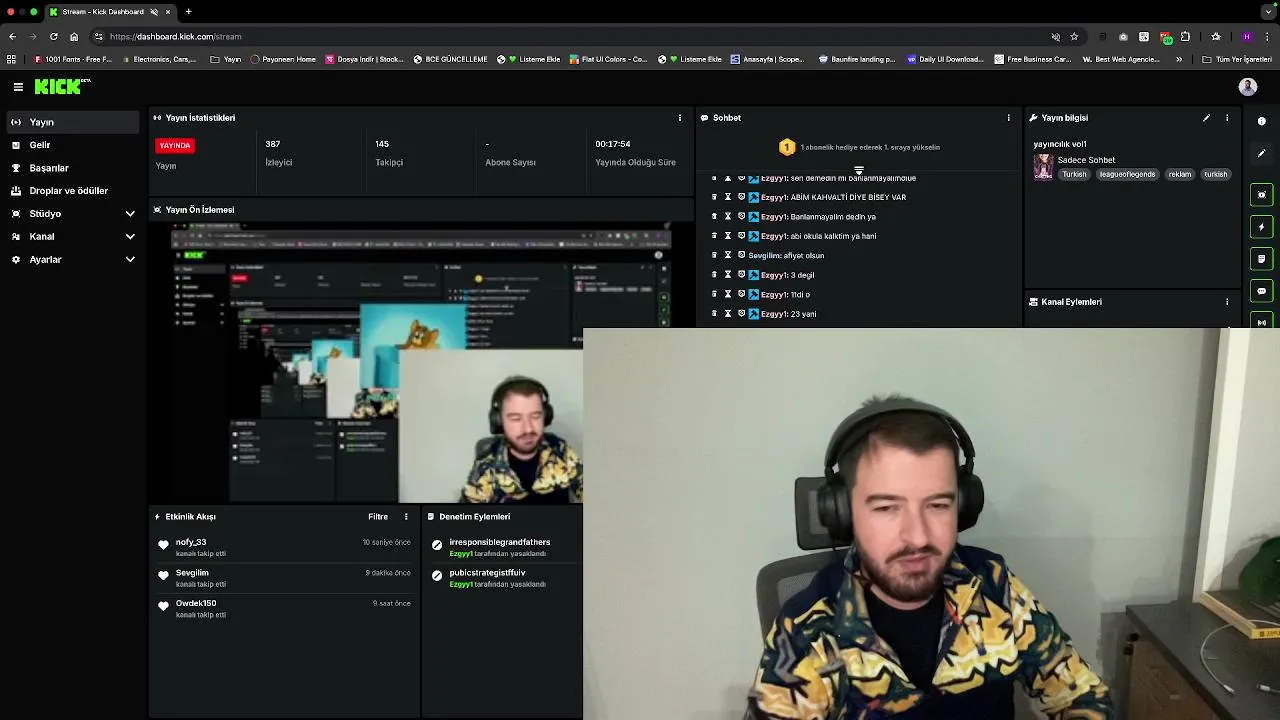Bookmark this page with star icon
1280x720 pixels.
(1074, 37)
